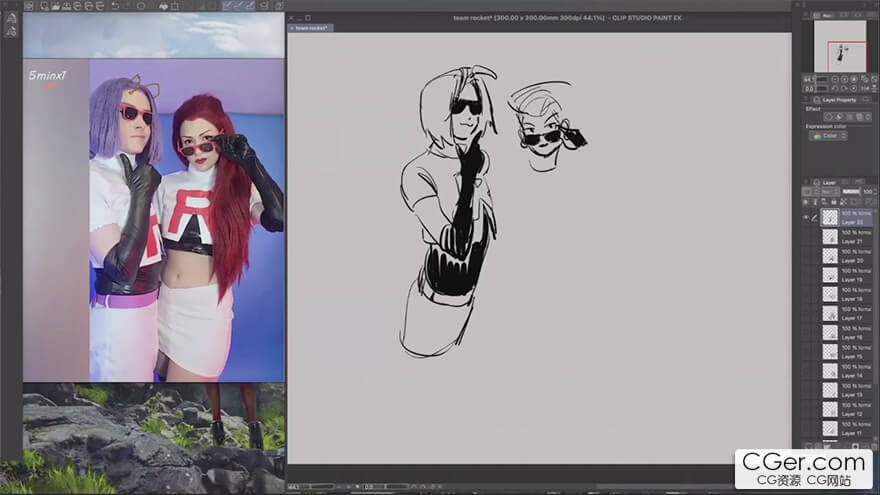880x495 pixels.
Task: Show Layer 21 via its visibility box
Action: [x=806, y=237]
